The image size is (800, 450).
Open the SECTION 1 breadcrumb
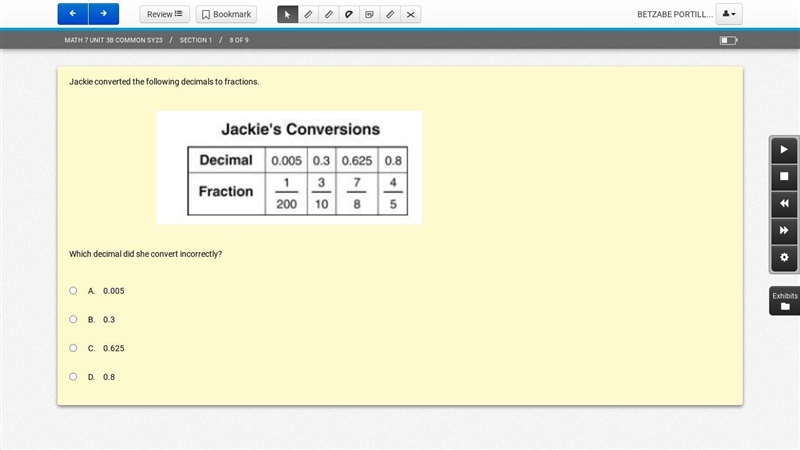[x=195, y=40]
